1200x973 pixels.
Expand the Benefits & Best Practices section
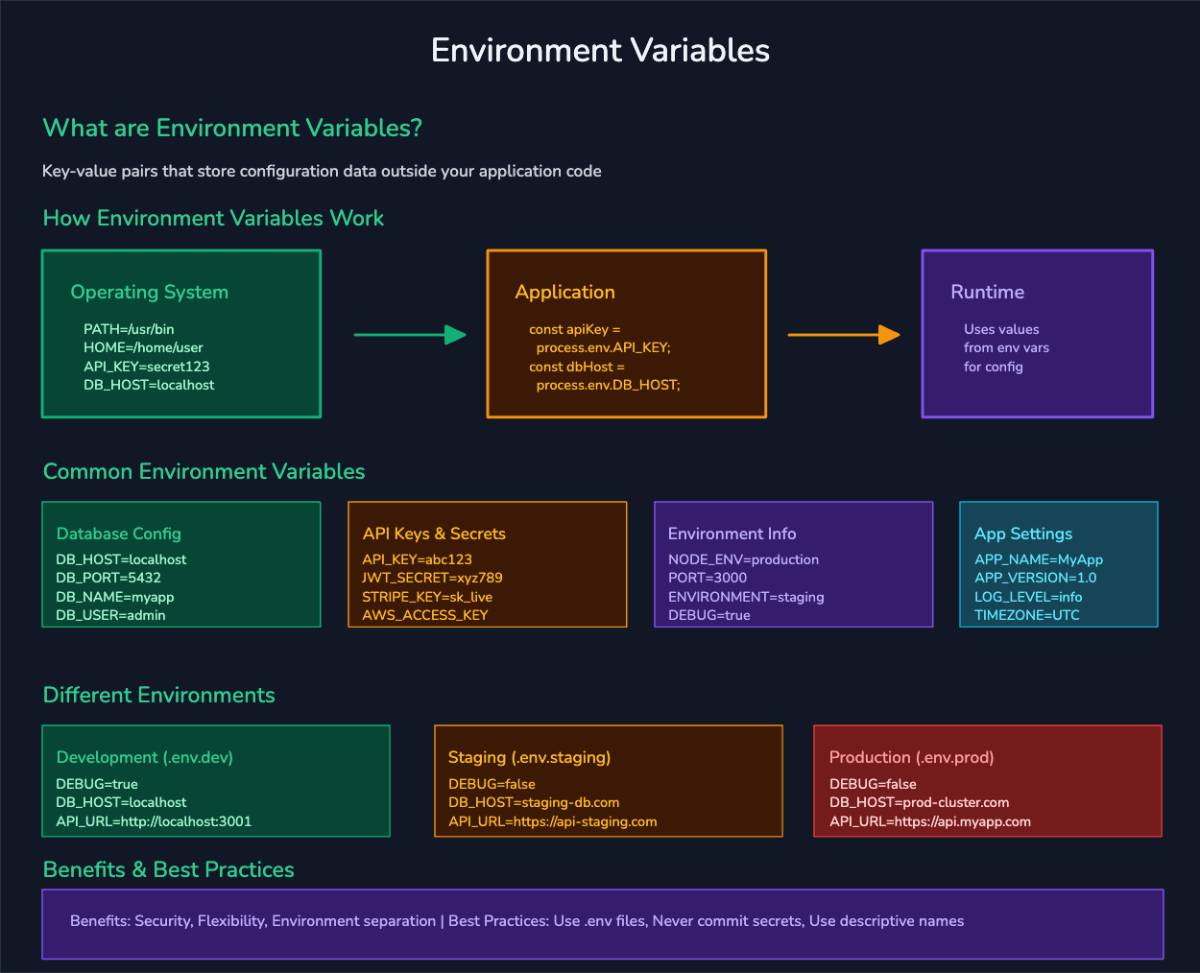tap(167, 869)
